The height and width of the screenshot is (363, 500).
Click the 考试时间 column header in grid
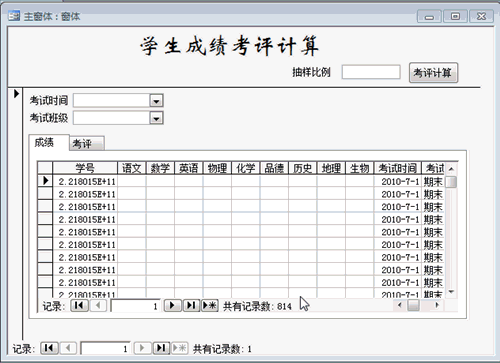[398, 168]
